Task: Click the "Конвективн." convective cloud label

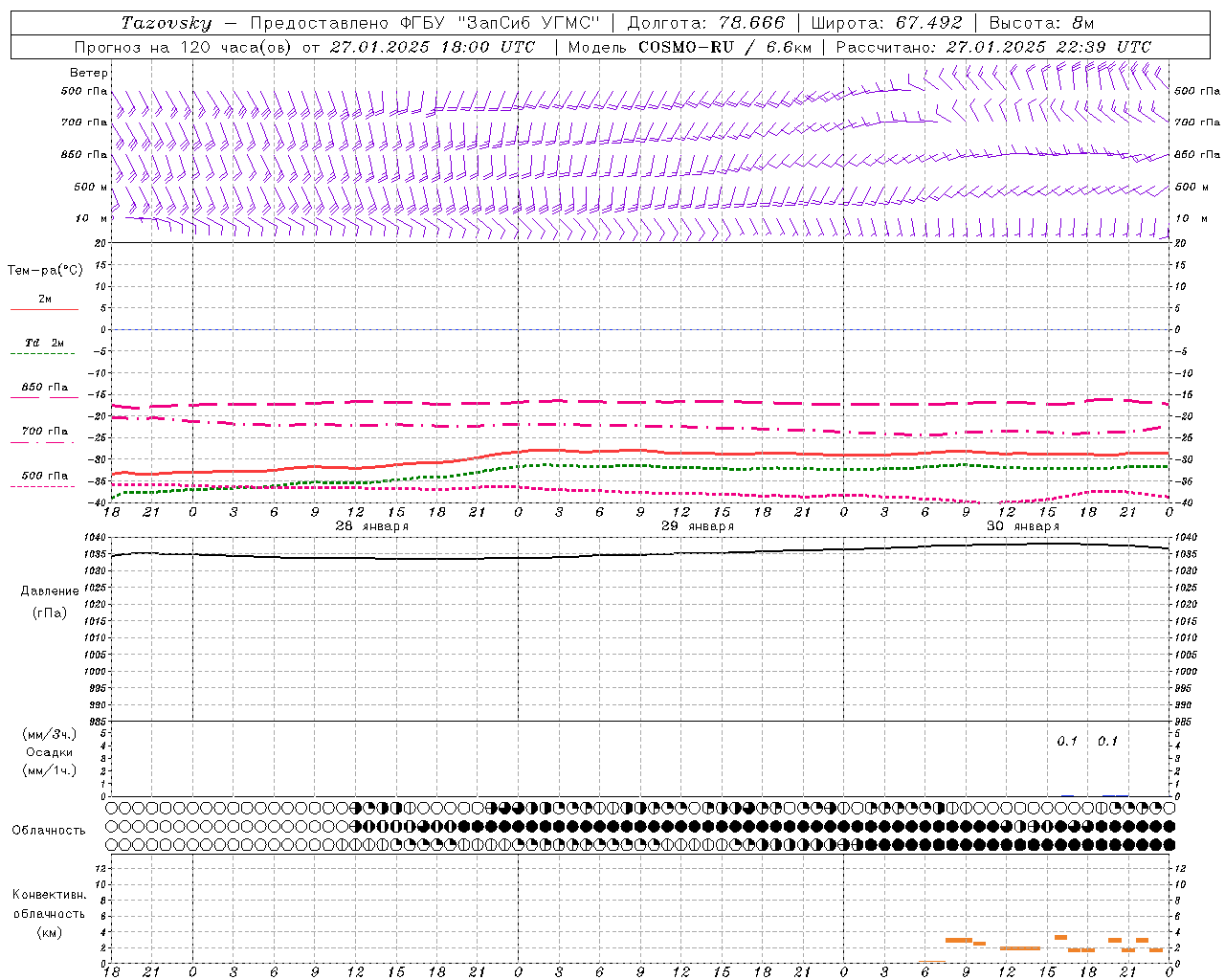Action: pyautogui.click(x=49, y=895)
